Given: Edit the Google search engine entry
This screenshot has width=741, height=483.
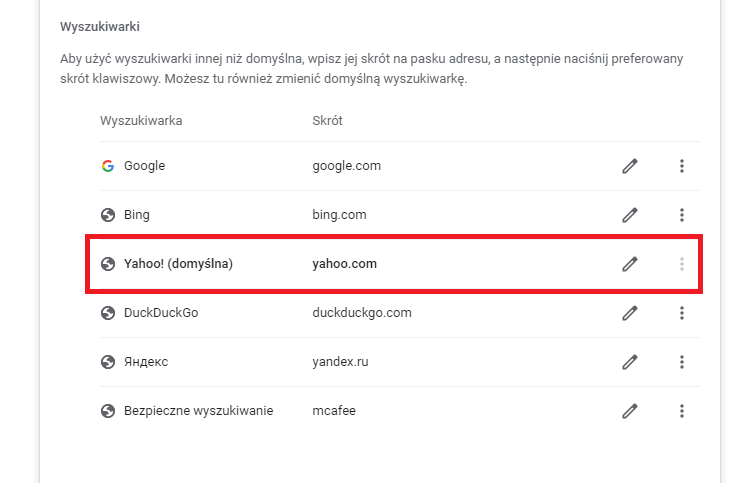Looking at the screenshot, I should (629, 166).
